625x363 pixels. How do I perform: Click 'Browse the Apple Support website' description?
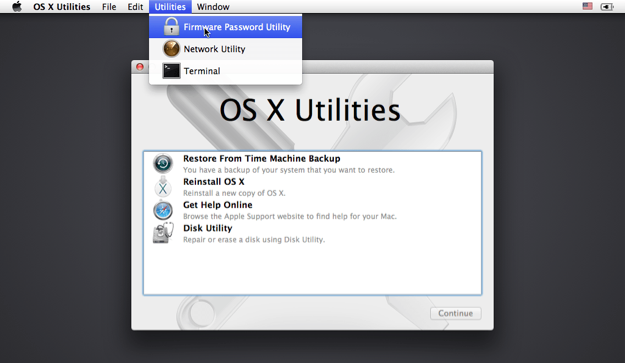290,216
